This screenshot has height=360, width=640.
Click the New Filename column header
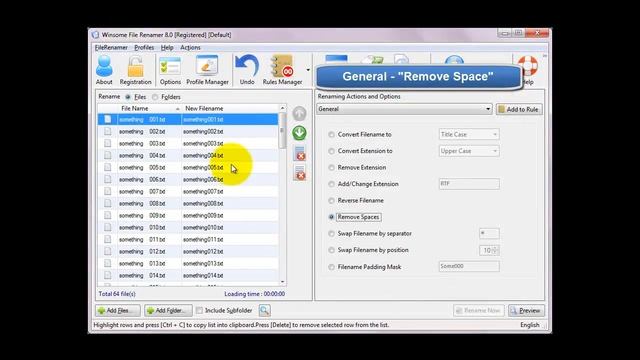230,109
